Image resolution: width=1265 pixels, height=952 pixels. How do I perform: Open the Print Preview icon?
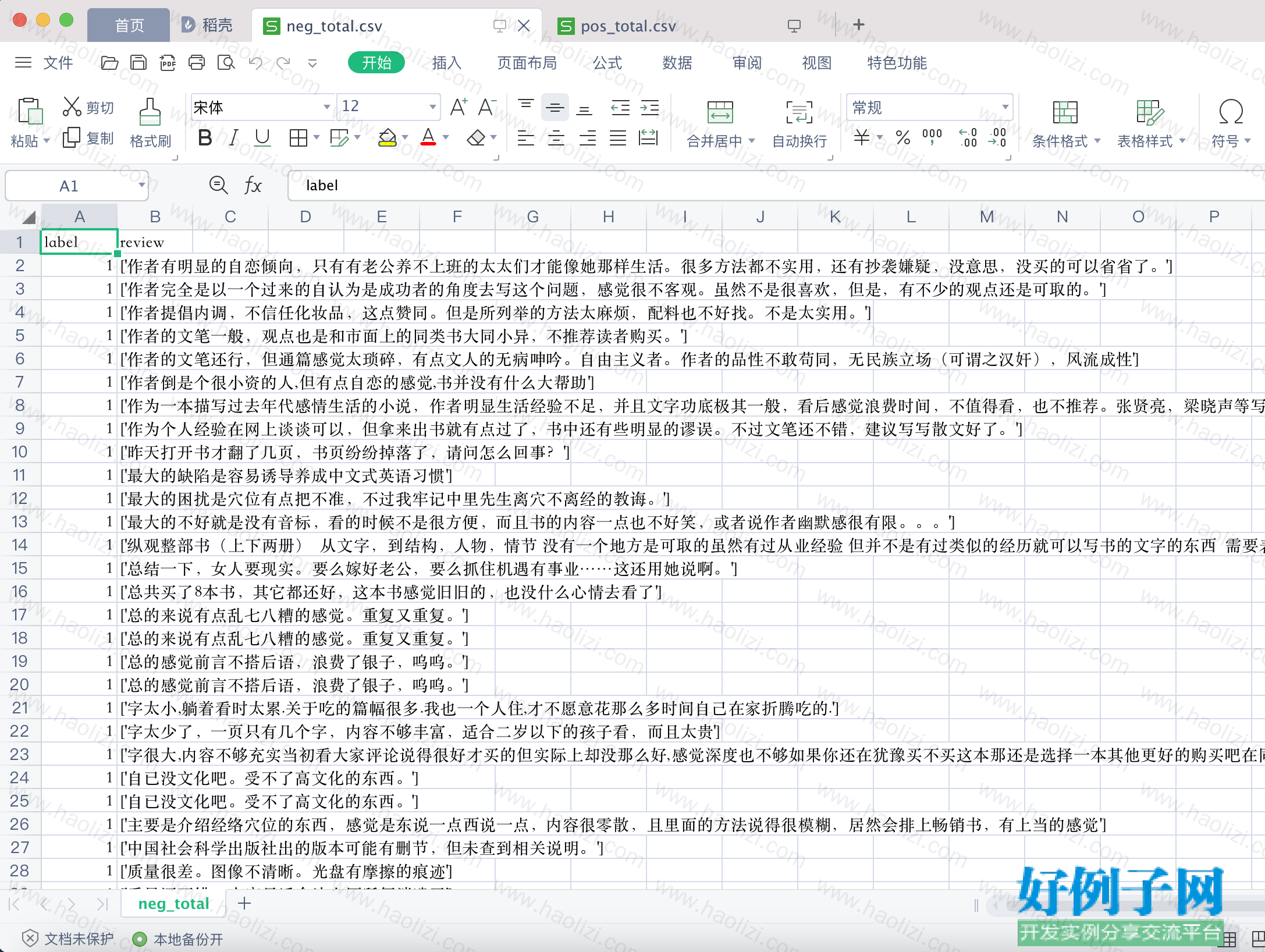(226, 63)
